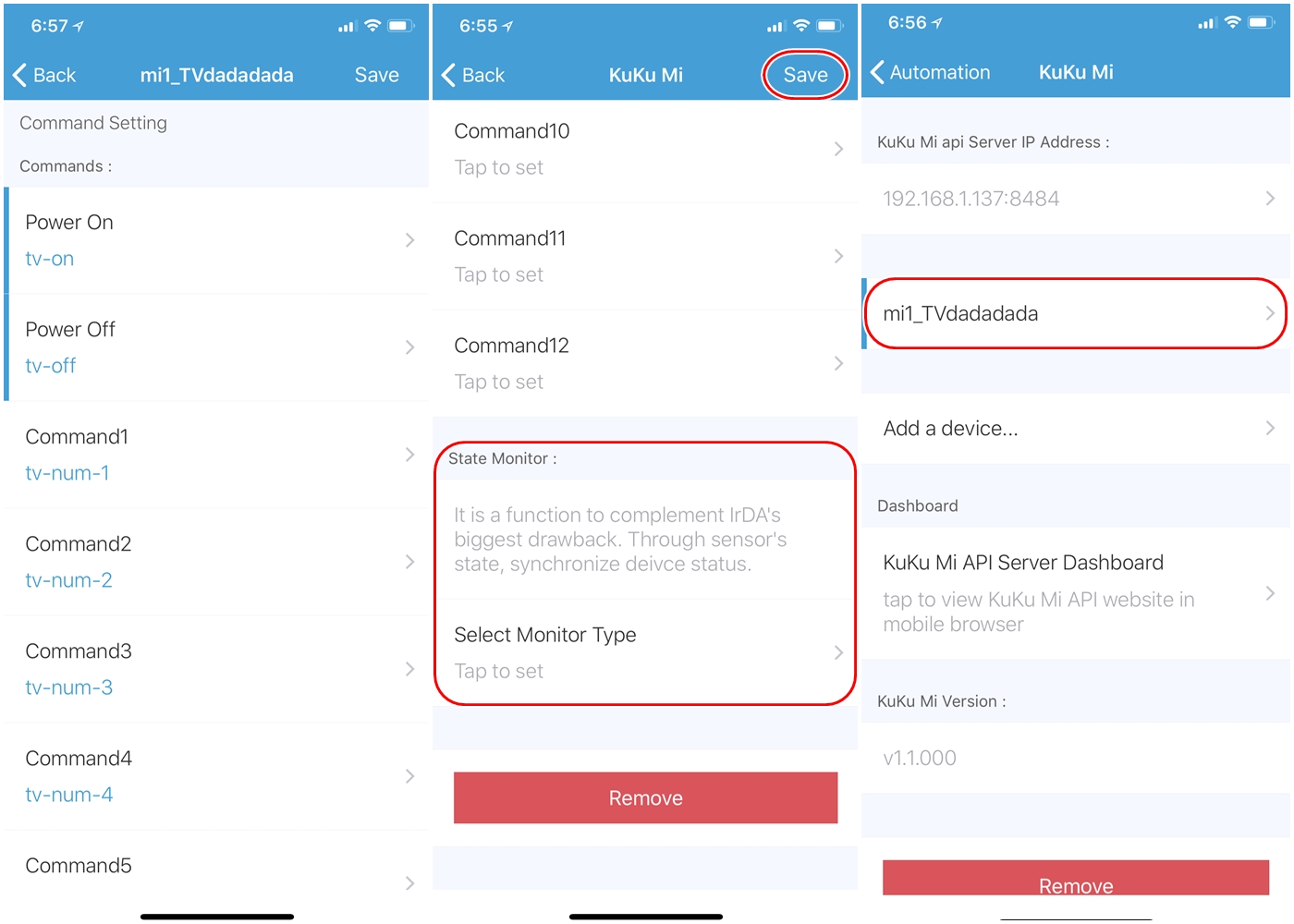This screenshot has width=1294, height=924.
Task: Open Command1 tv-num-1 row
Action: [218, 455]
